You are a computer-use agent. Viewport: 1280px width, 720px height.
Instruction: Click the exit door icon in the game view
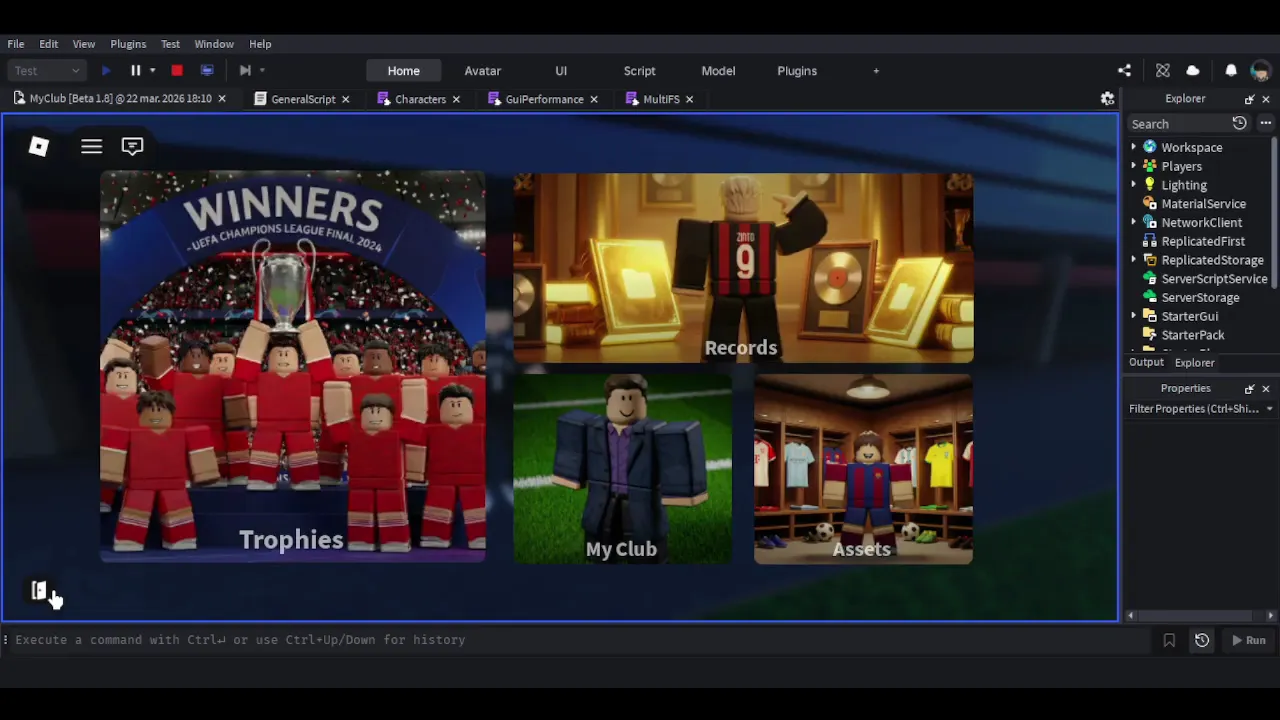coord(39,591)
